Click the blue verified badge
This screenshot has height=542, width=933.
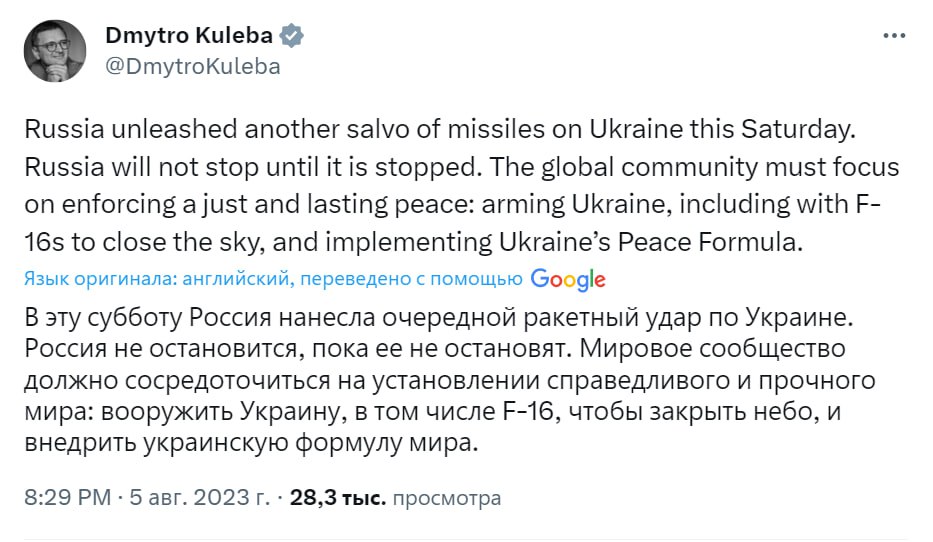coord(292,36)
